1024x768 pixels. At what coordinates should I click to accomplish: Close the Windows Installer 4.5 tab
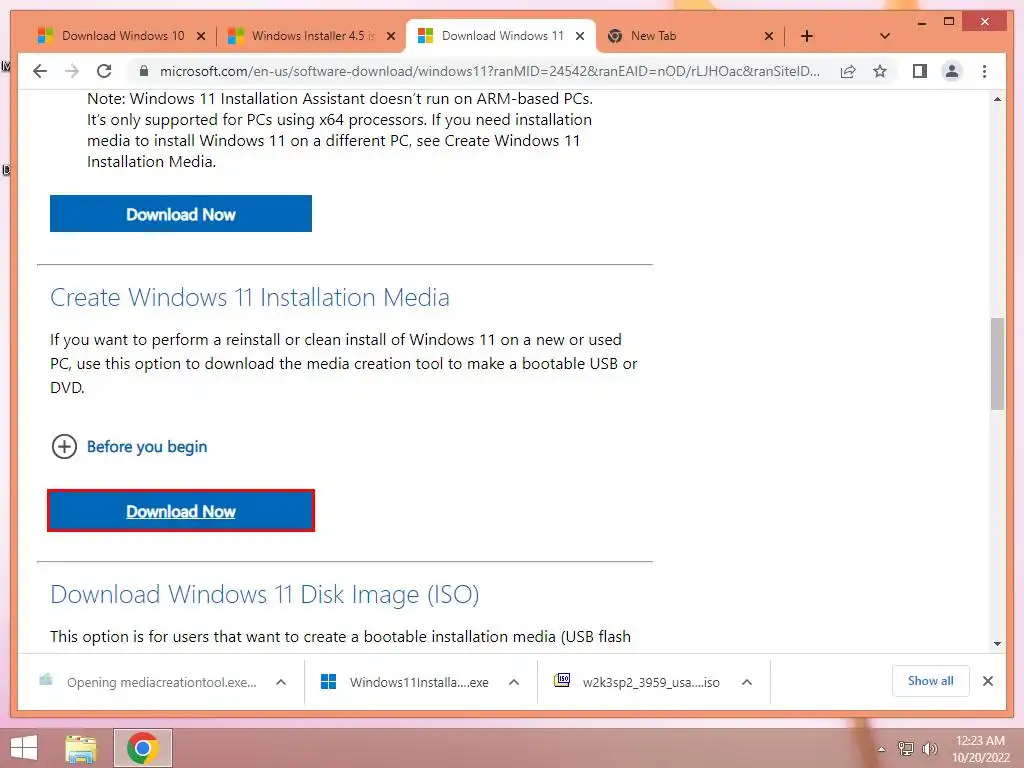coord(391,36)
